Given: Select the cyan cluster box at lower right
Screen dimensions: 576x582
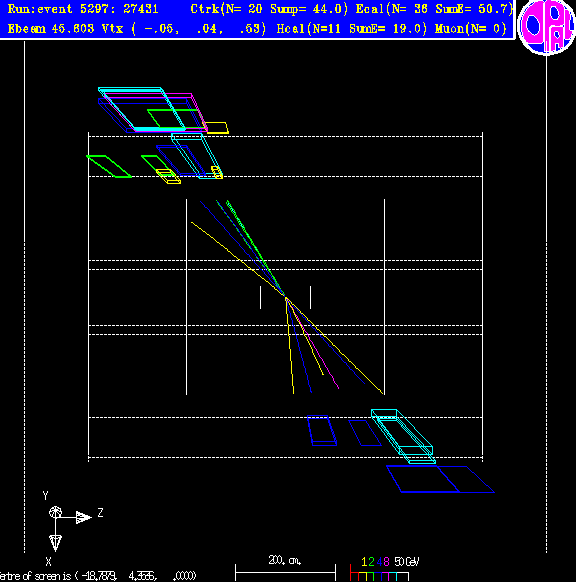Looking at the screenshot, I should [403, 436].
